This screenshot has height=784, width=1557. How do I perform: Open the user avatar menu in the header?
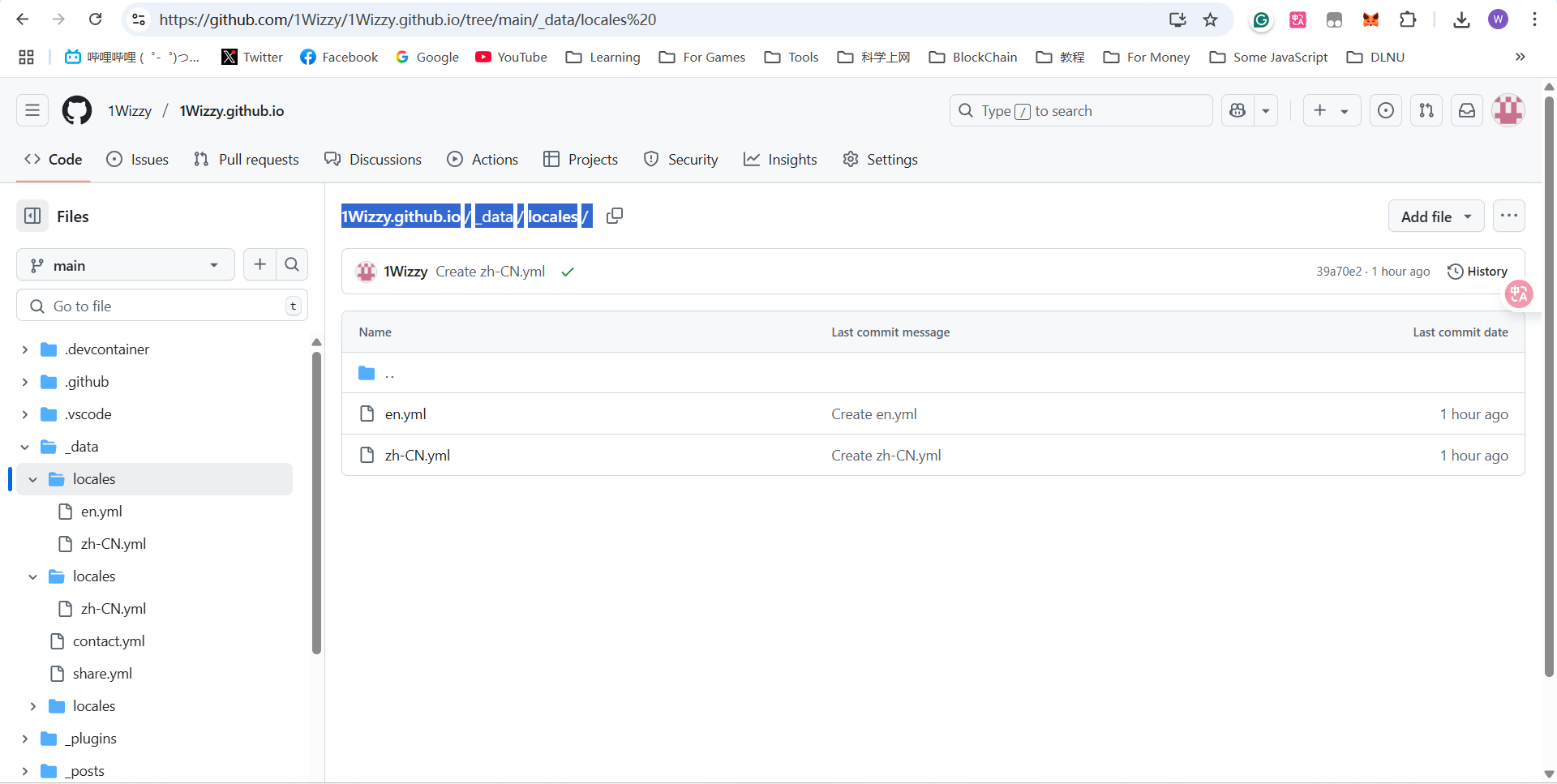1508,110
